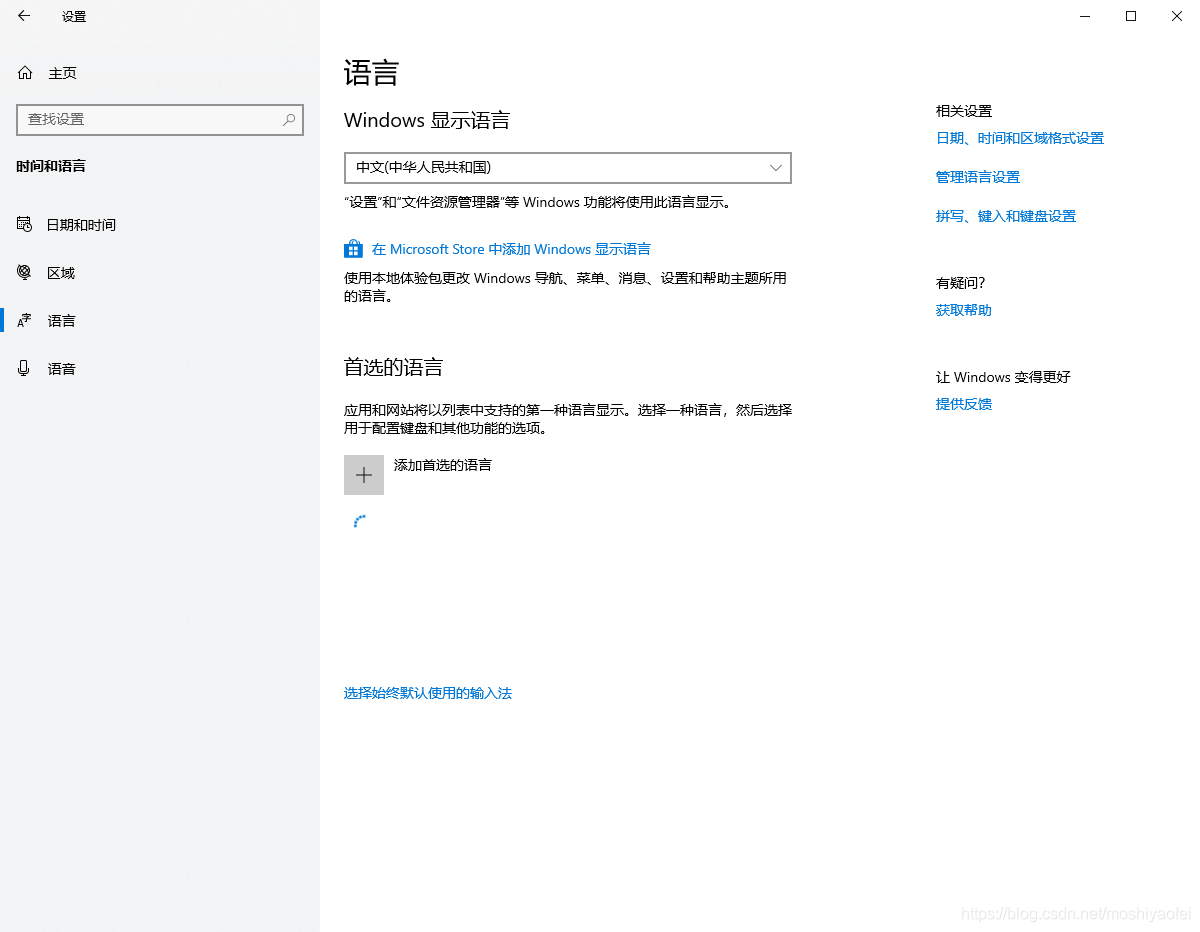Maximize the 设置 window

(1131, 16)
